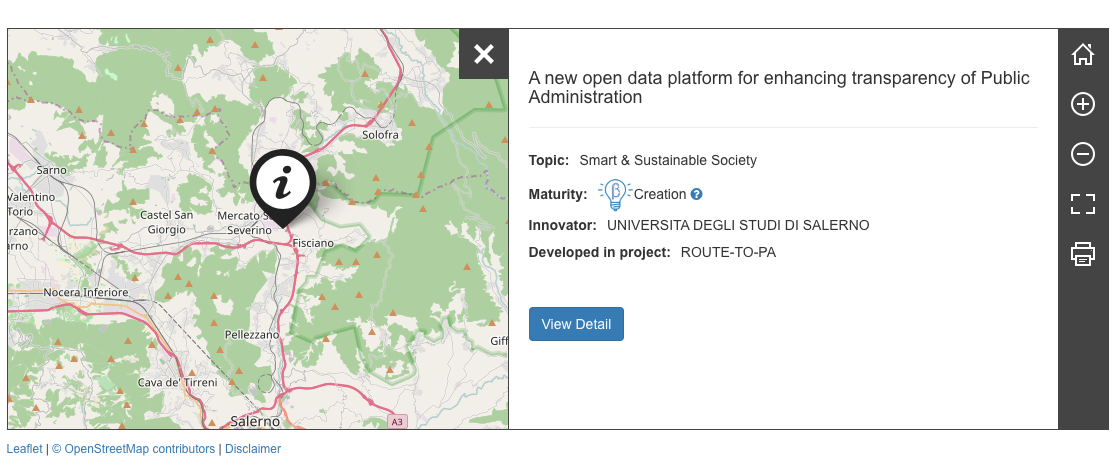This screenshot has height=462, width=1120.
Task: Open the help icon beside Creation
Action: click(x=697, y=194)
